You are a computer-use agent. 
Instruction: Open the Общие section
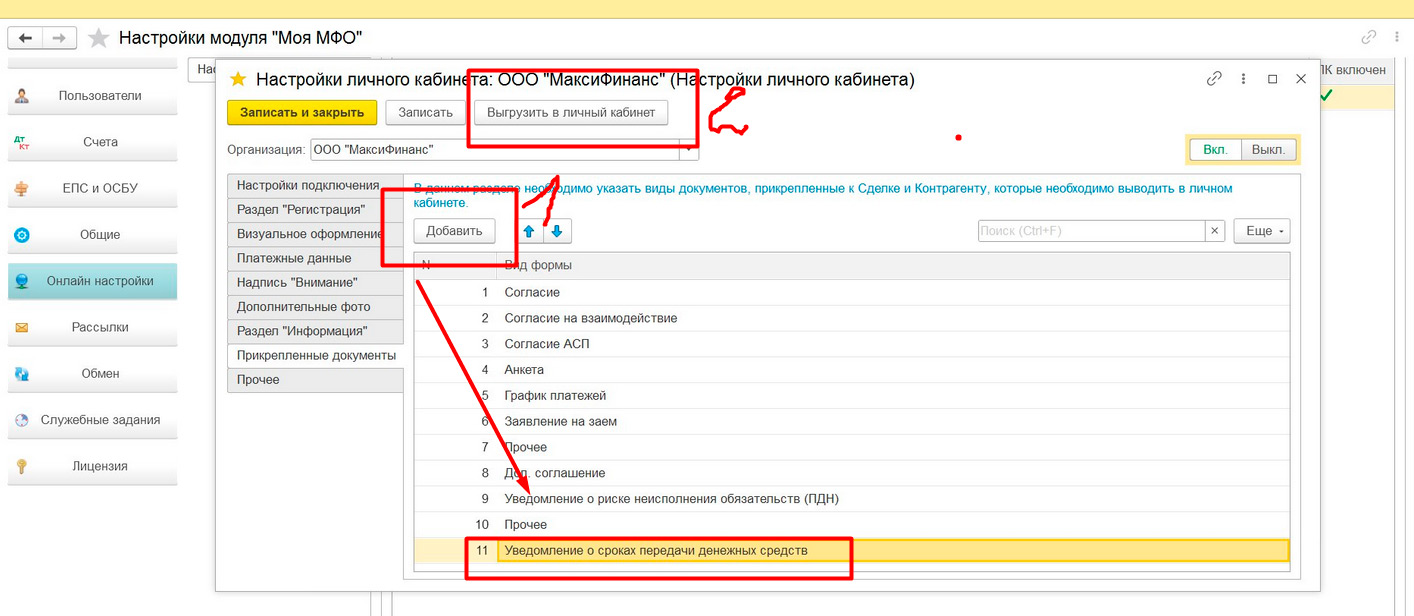pos(93,235)
